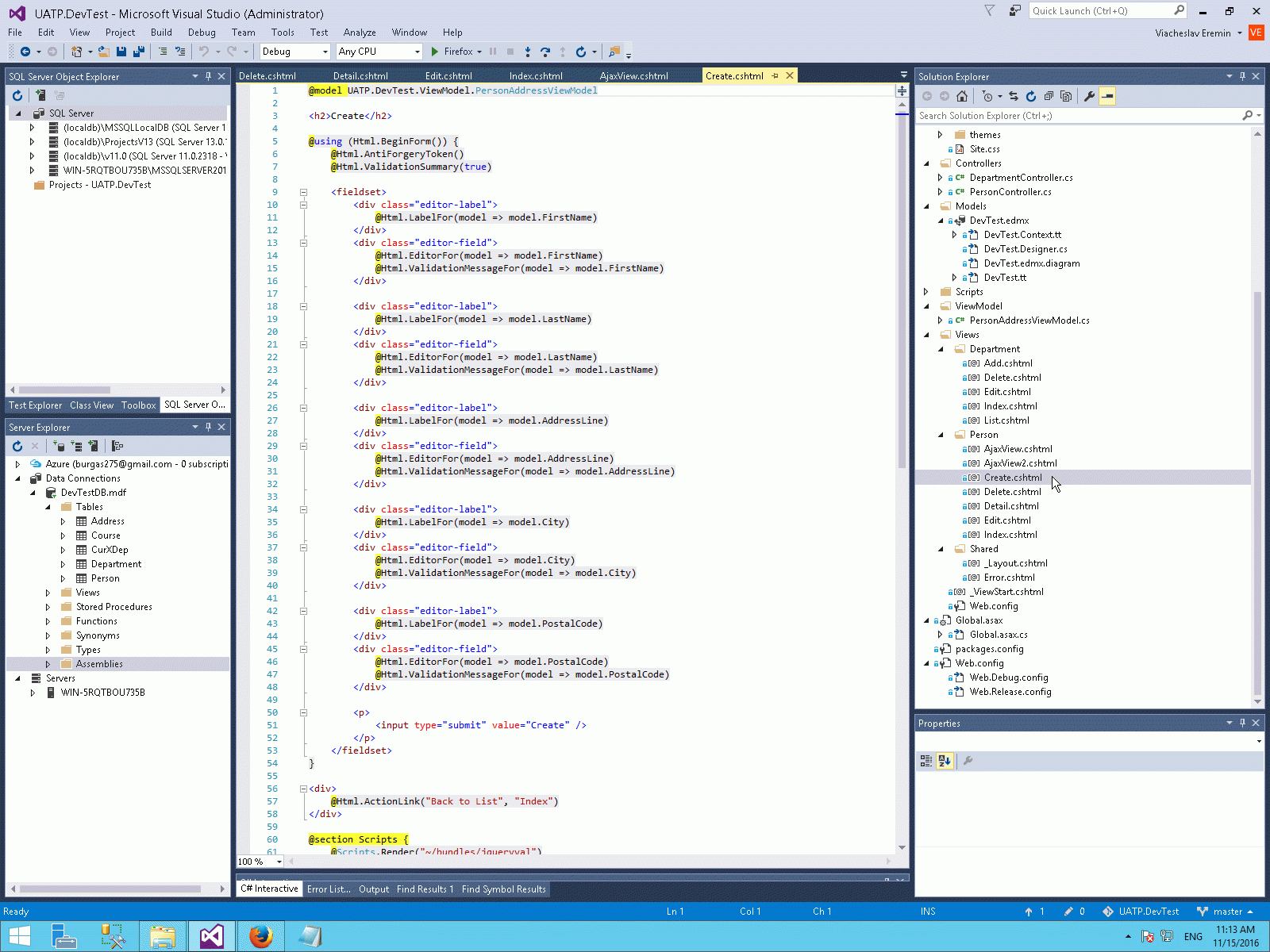
Task: Click the Find in Files toolbar icon
Action: [x=614, y=52]
